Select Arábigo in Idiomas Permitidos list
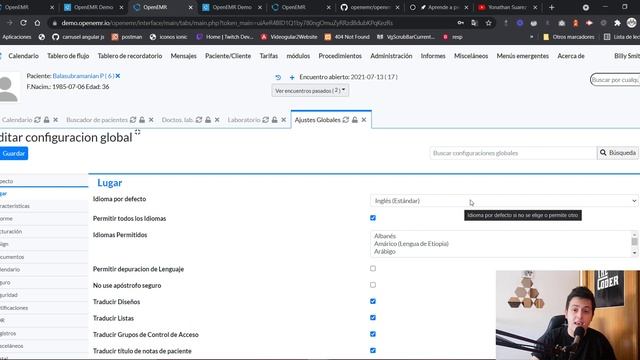 pyautogui.click(x=384, y=251)
